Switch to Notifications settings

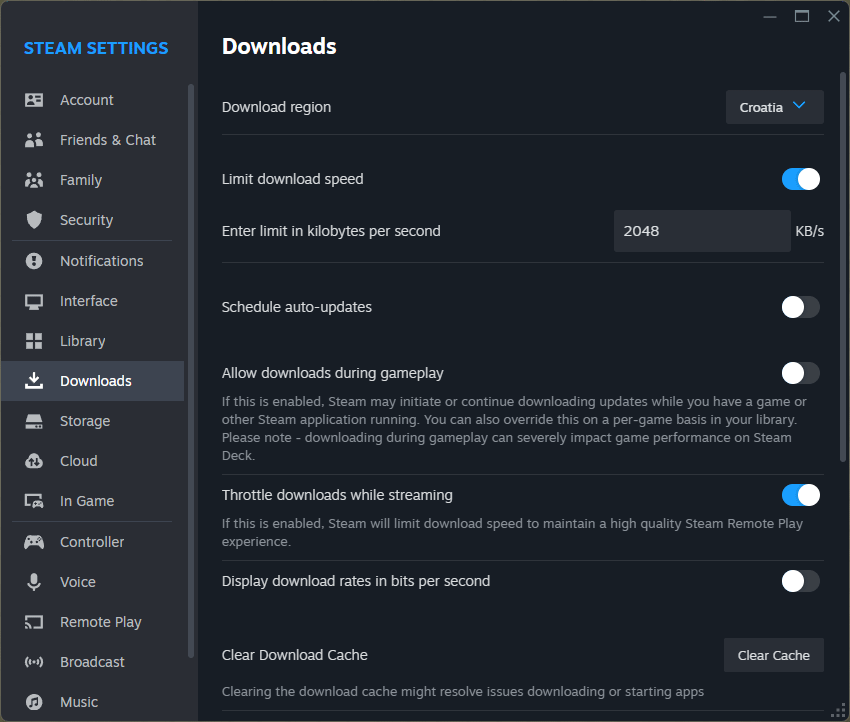click(93, 261)
